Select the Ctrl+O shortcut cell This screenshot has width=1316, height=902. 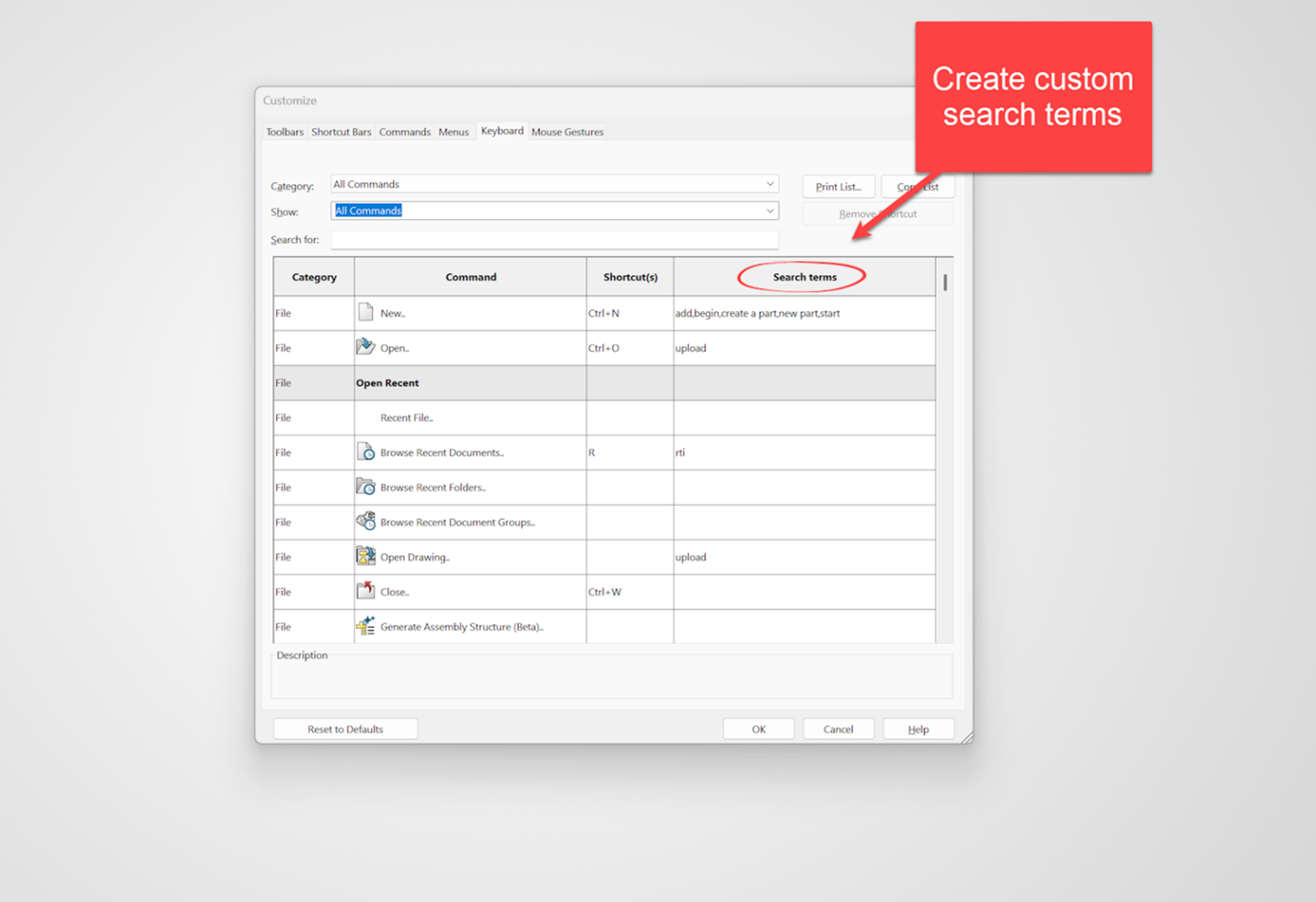pyautogui.click(x=630, y=348)
